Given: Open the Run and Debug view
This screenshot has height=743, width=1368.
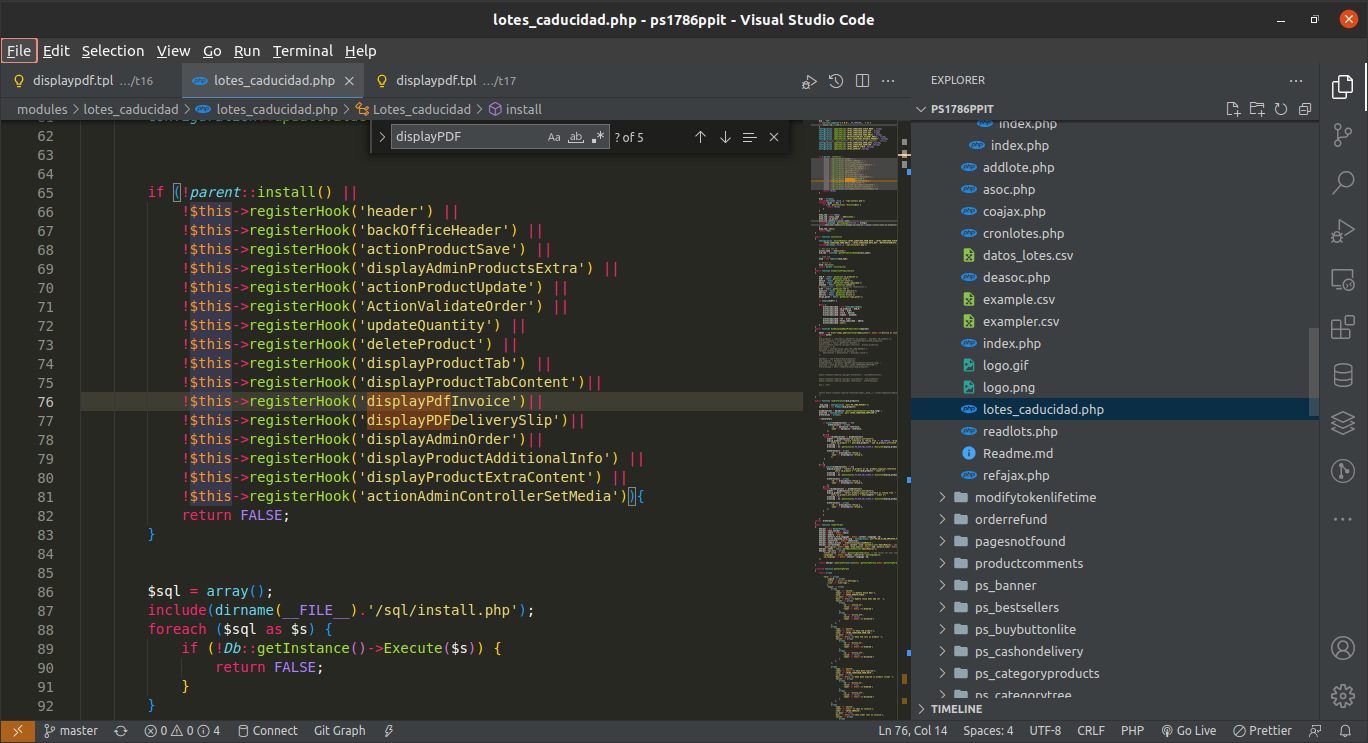Looking at the screenshot, I should [x=1342, y=231].
